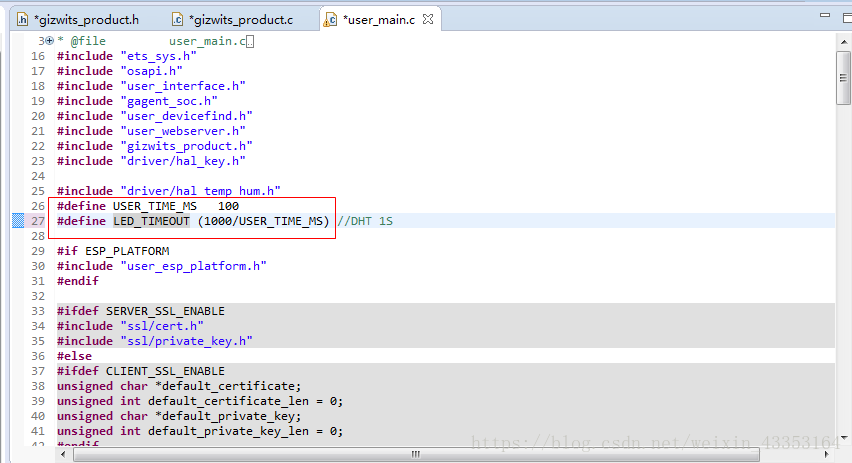Click the //DHT 1S comment
This screenshot has width=852, height=463.
point(365,221)
